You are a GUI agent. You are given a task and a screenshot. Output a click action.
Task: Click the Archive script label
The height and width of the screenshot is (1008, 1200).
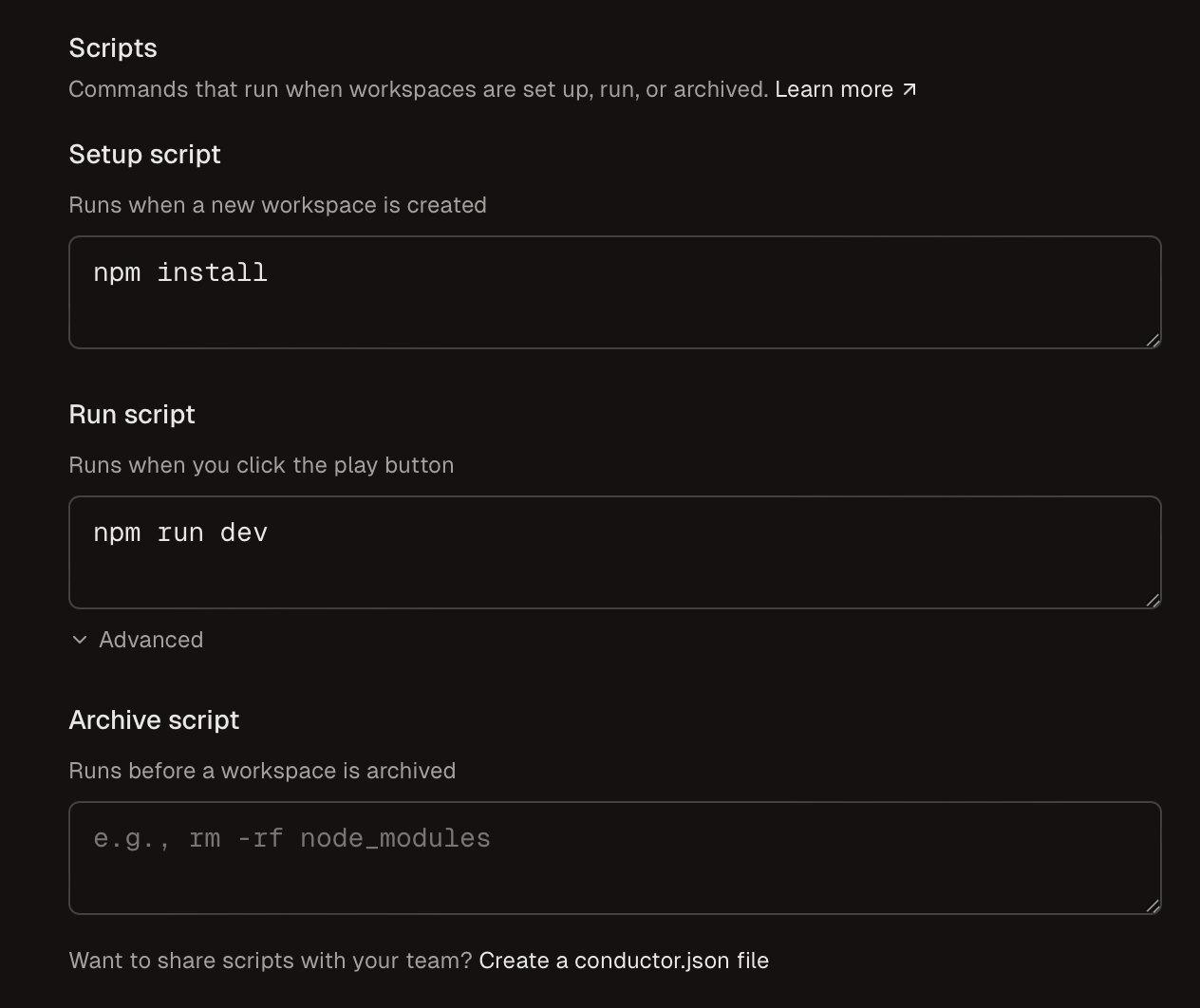153,719
